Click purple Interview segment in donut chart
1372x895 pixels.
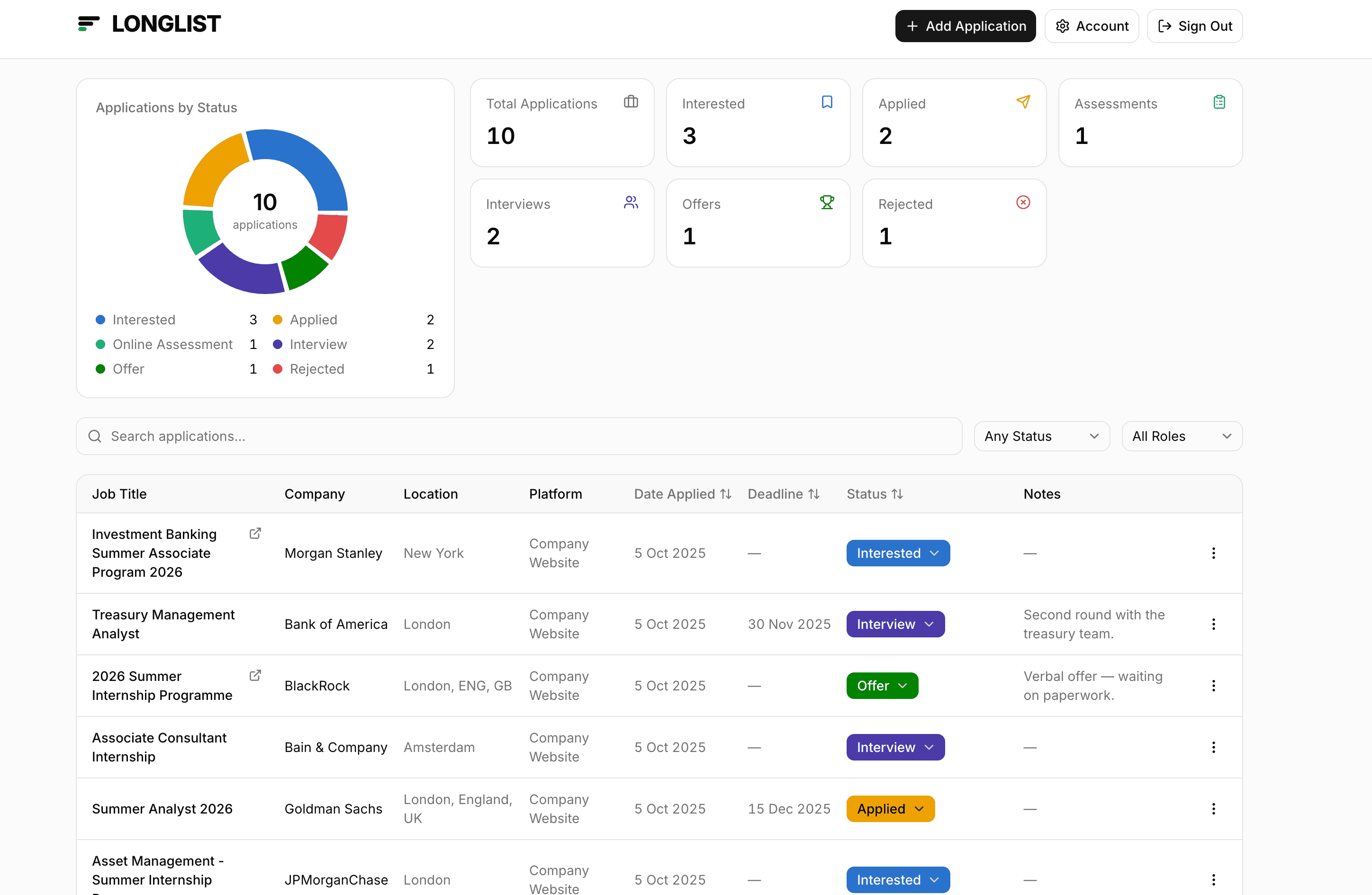(245, 273)
